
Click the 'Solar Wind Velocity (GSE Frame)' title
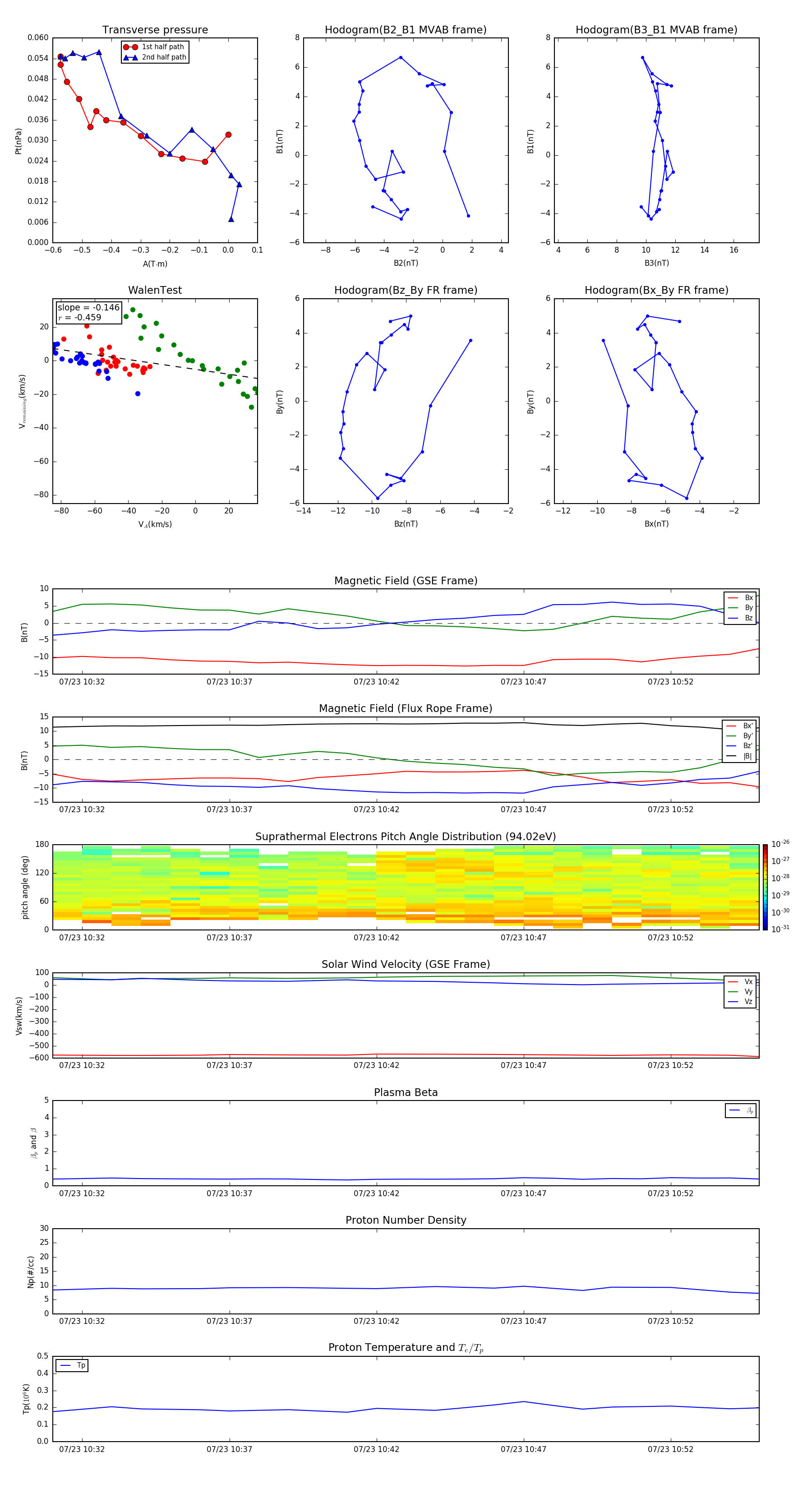tap(406, 965)
